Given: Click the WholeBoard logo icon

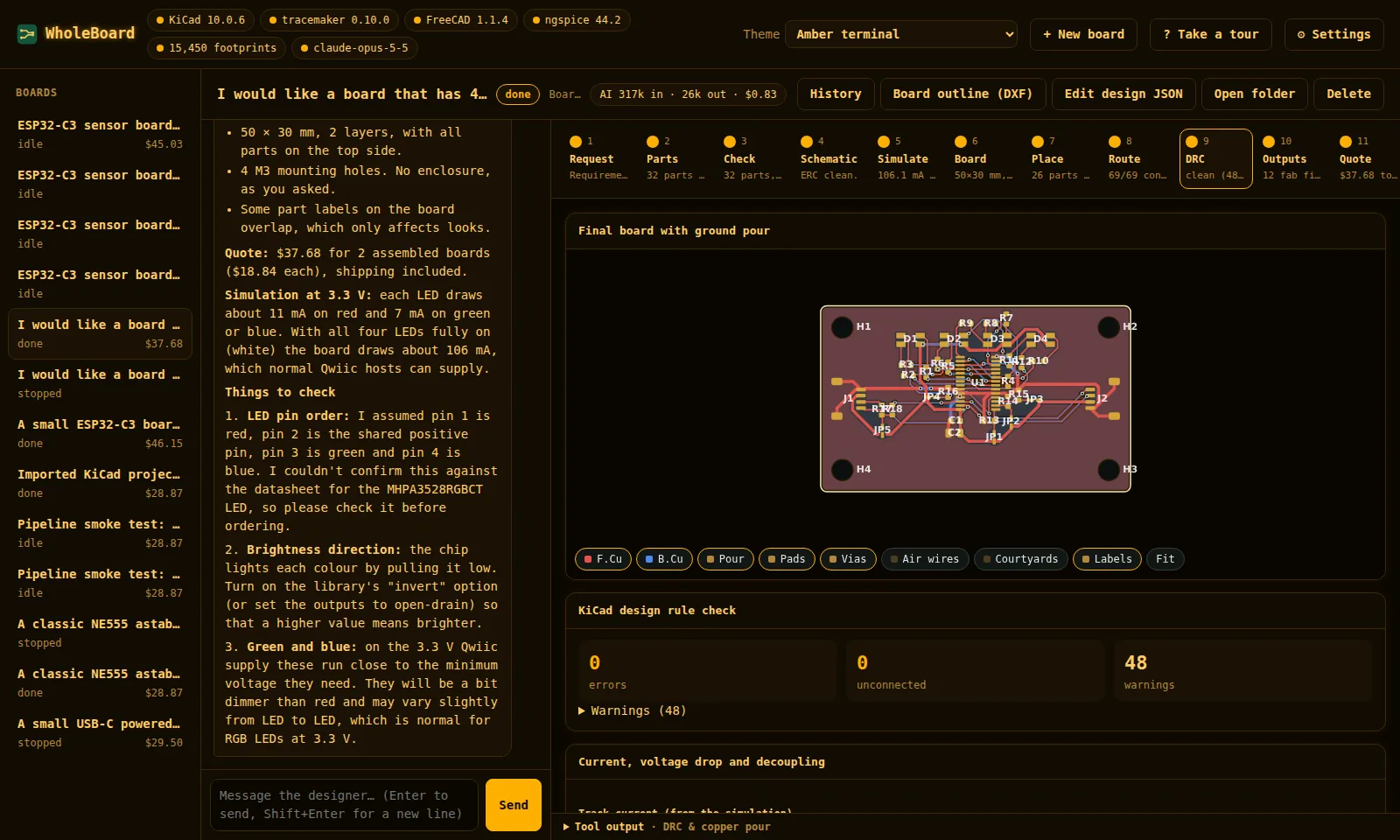Looking at the screenshot, I should 27,34.
